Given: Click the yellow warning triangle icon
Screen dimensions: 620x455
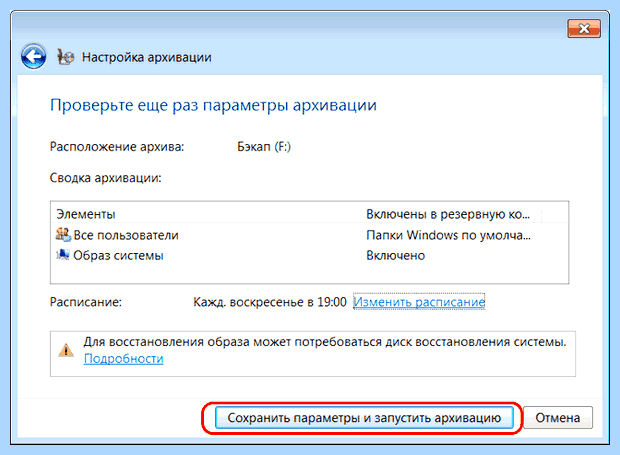Looking at the screenshot, I should click(66, 350).
